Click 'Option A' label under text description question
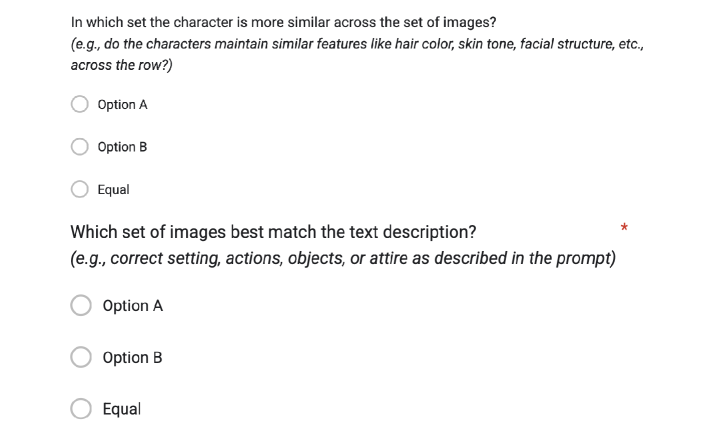This screenshot has height=439, width=714. pyautogui.click(x=132, y=306)
